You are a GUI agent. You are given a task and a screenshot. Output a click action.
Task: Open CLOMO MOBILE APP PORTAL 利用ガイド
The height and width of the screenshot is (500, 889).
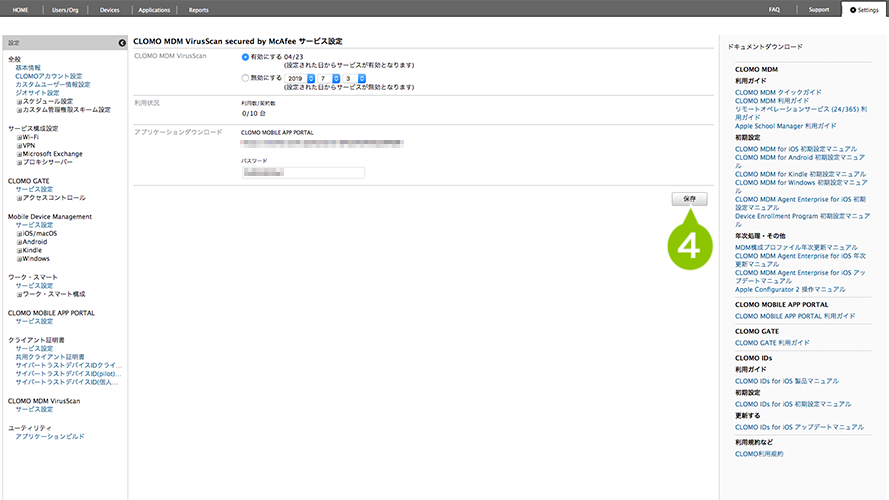pos(795,316)
